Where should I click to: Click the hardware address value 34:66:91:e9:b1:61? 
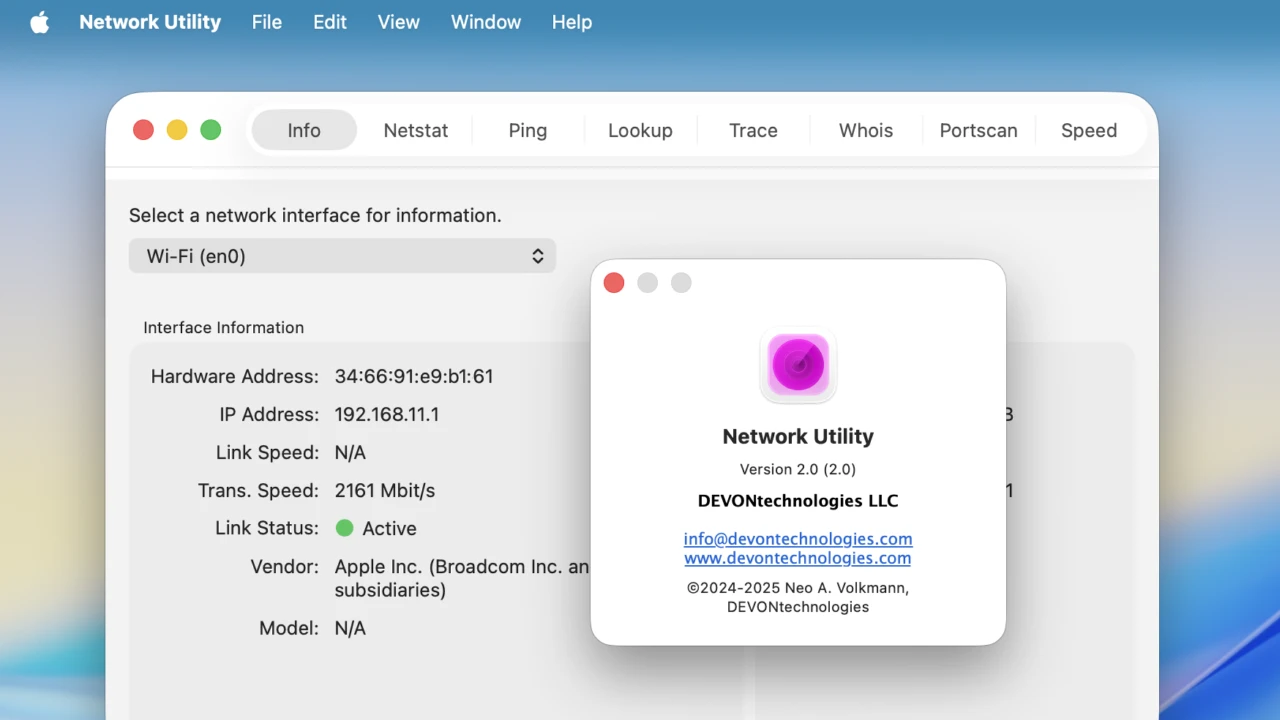(414, 377)
